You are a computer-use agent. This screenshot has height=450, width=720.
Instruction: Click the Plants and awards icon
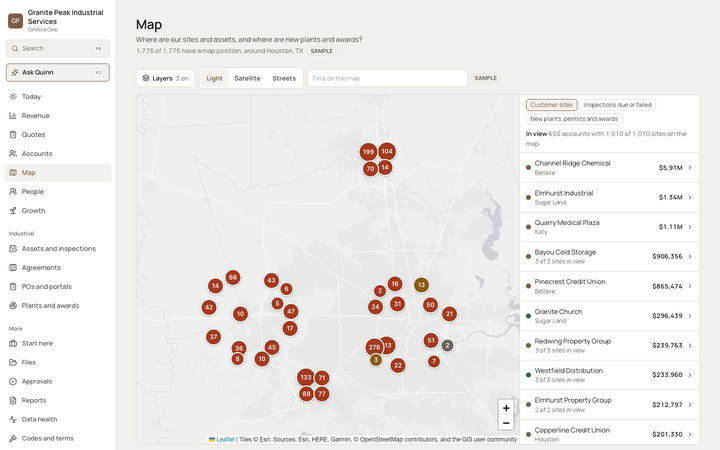[13, 305]
